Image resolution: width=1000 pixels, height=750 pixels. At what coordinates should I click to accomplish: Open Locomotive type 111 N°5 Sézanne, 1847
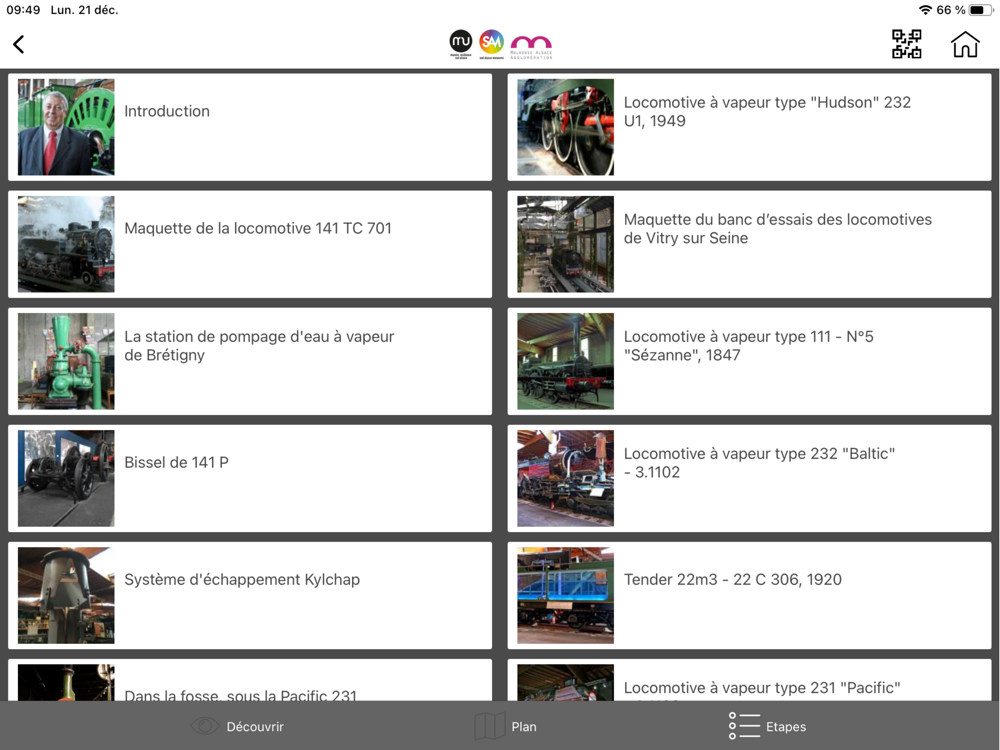coord(749,361)
